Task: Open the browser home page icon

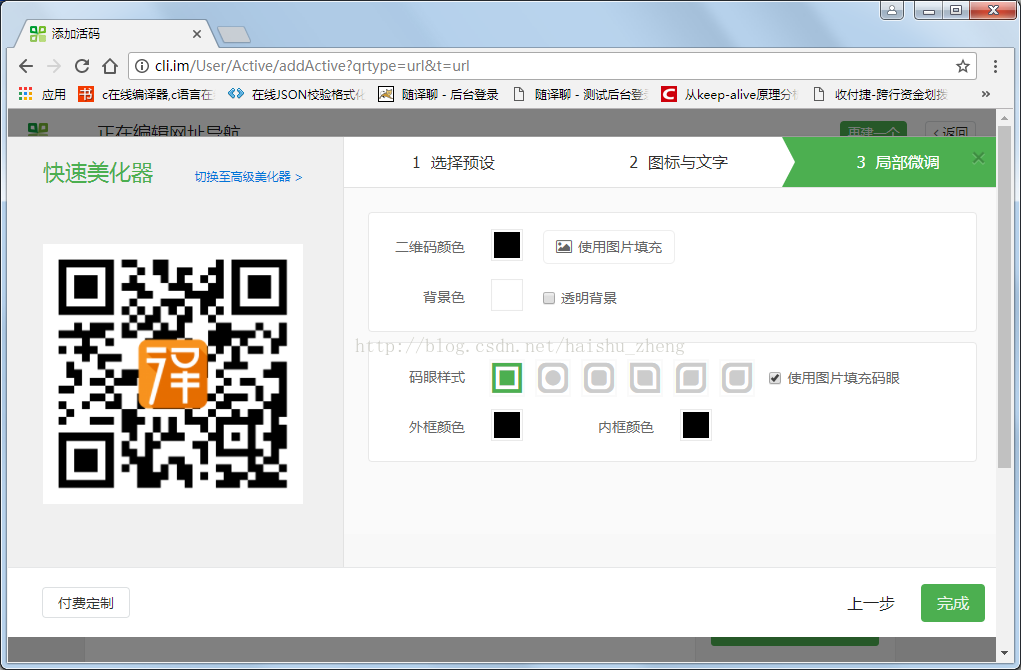Action: click(110, 66)
